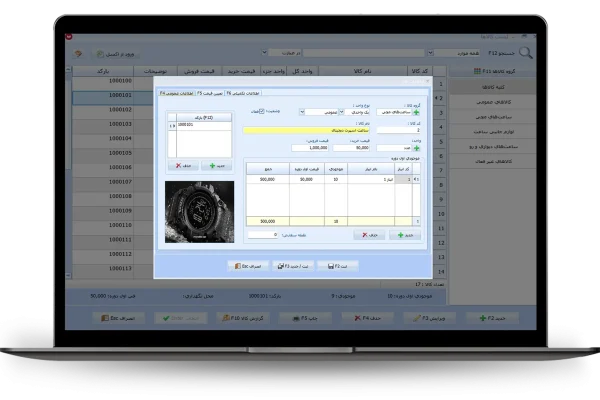Viewport: 600px width, 400px height.
Task: Click the goods code field showing 2
Action: [398, 130]
